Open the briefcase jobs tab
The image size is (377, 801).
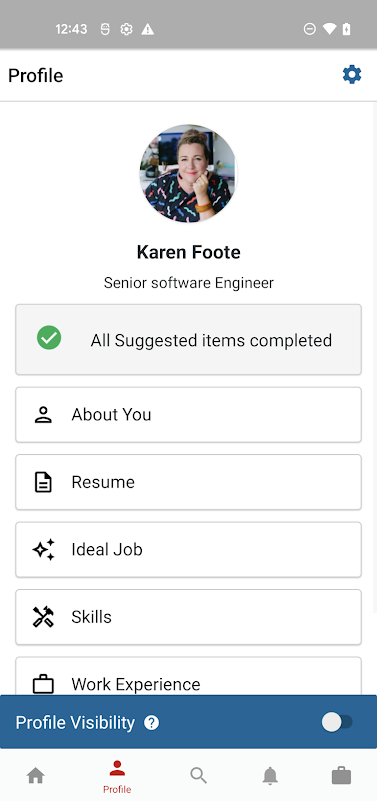(341, 775)
